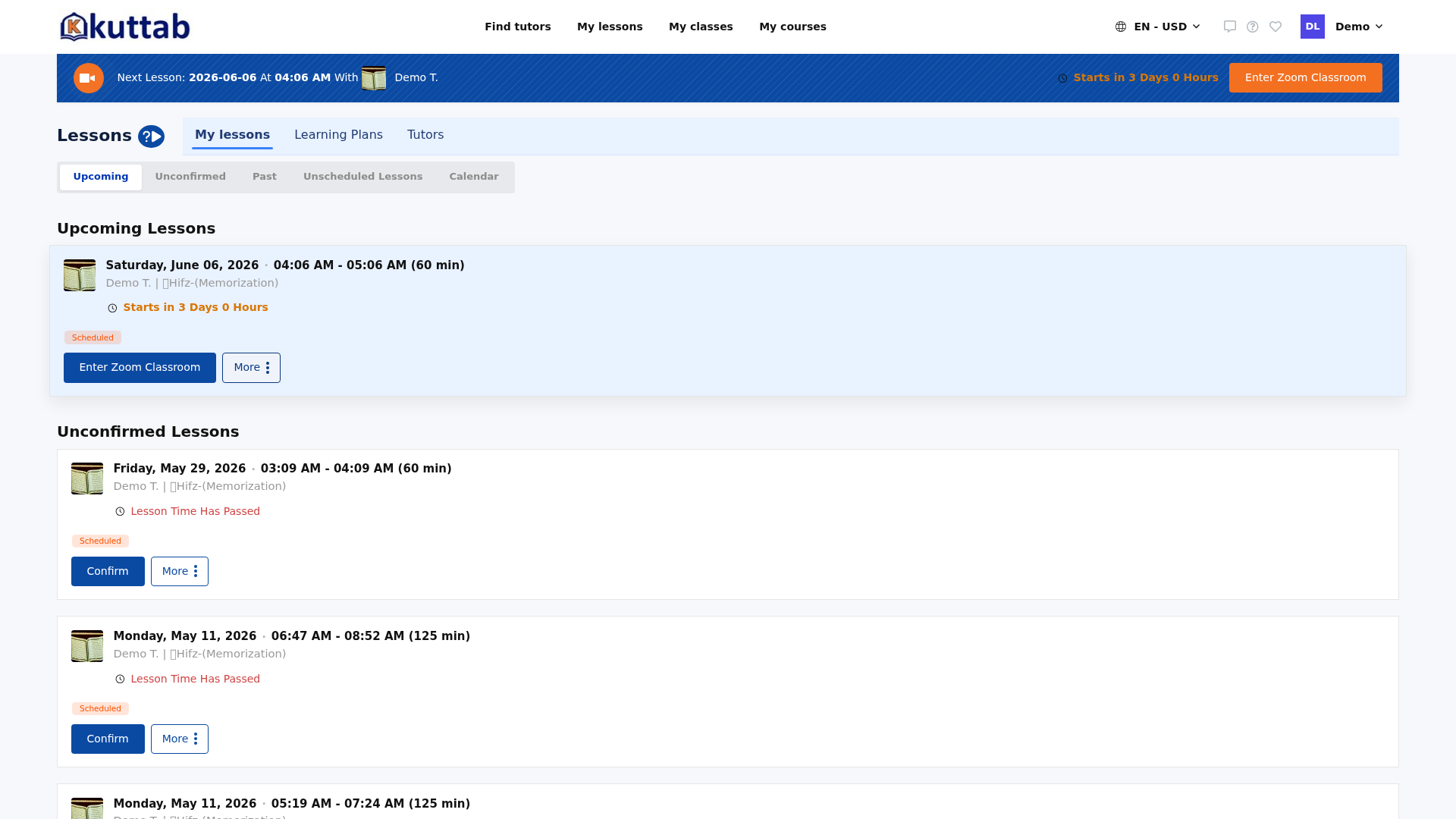Image resolution: width=1456 pixels, height=819 pixels.
Task: Confirm the Friday May 29 lesson
Action: click(x=108, y=572)
